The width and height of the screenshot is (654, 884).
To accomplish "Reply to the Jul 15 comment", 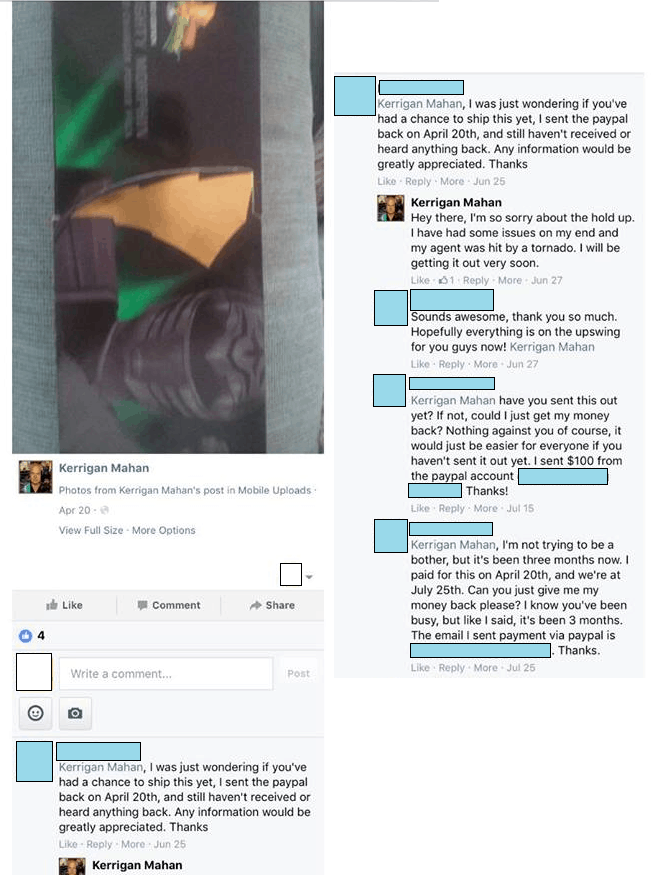I will (x=452, y=508).
